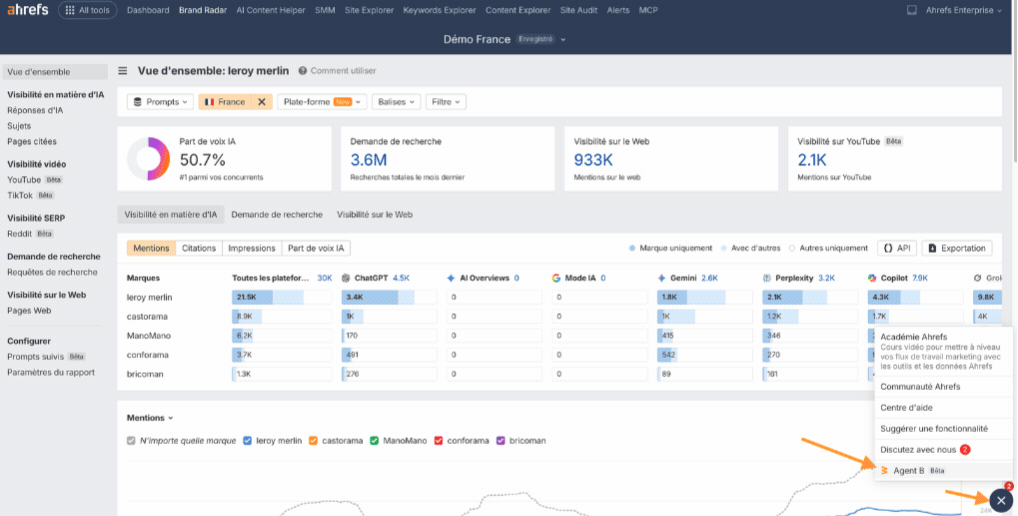Open the Filtre dropdown
The width and height of the screenshot is (1018, 516).
[445, 102]
